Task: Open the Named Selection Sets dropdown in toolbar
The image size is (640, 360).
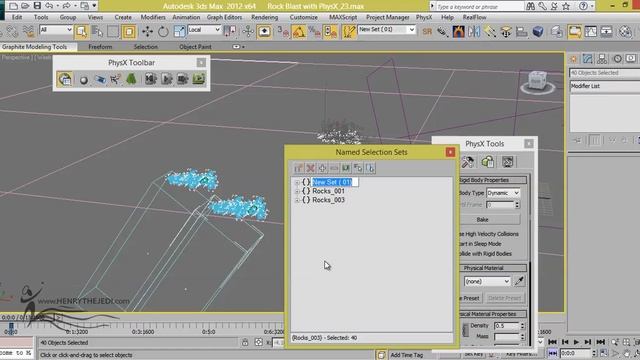Action: click(411, 29)
